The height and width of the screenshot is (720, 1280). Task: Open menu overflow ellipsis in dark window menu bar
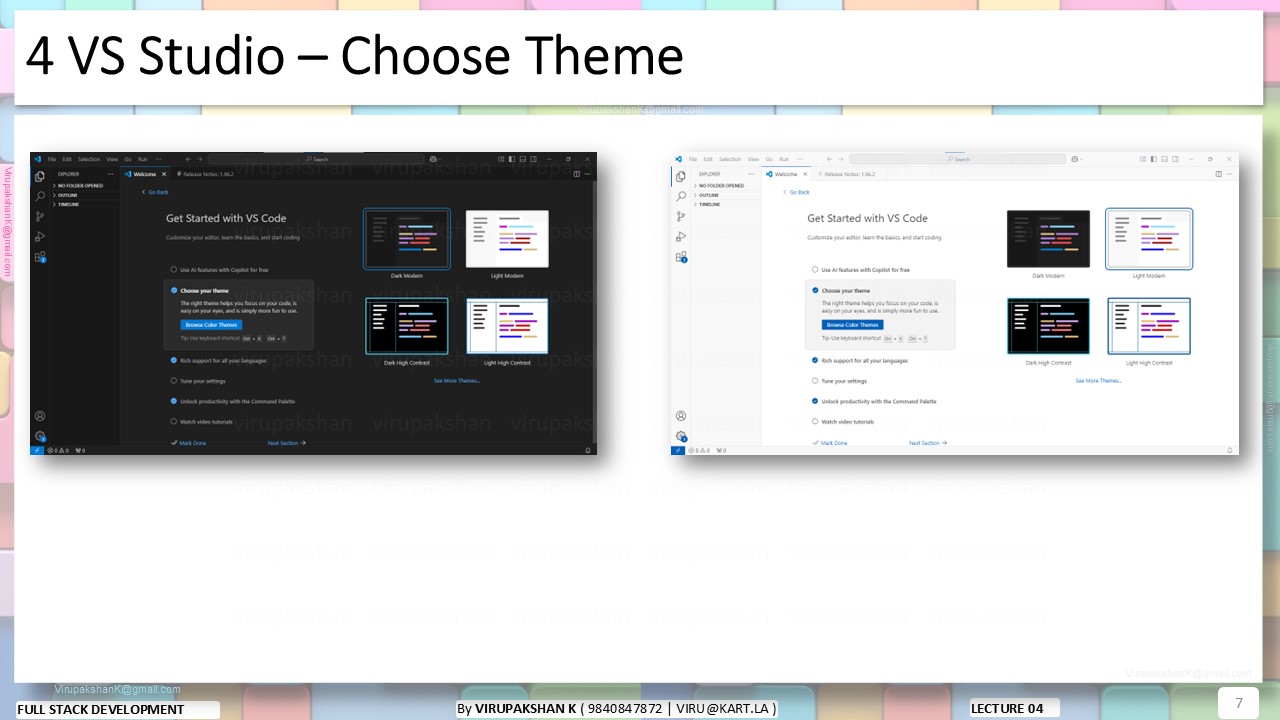(157, 159)
